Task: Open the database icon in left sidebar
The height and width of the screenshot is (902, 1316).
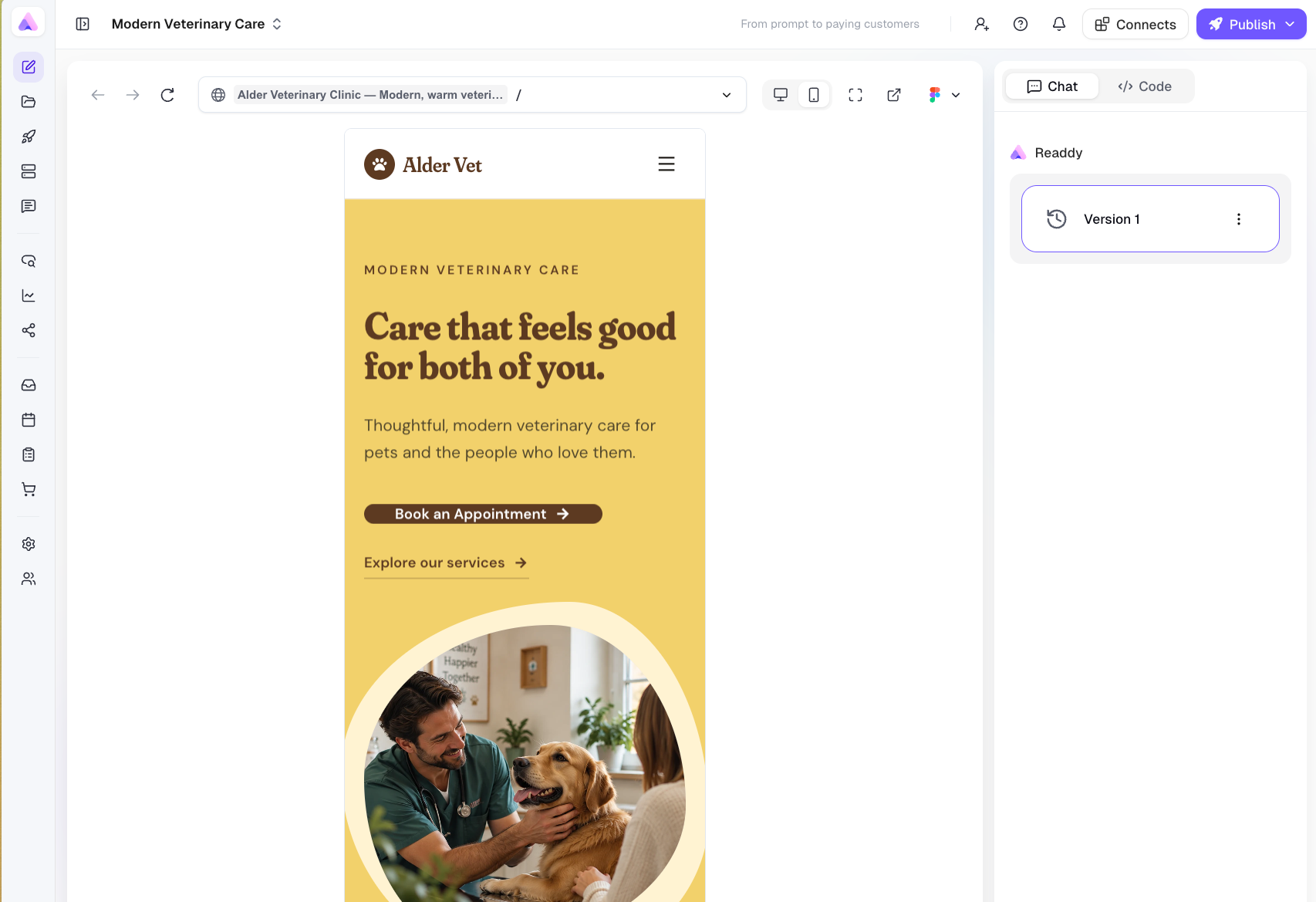Action: pos(29,171)
